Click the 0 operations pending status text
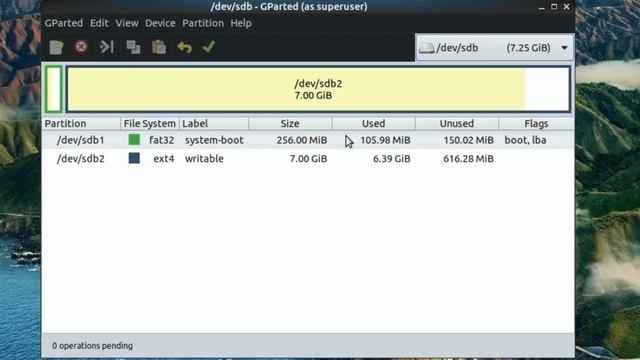Viewport: 640px width, 360px height. tap(92, 346)
